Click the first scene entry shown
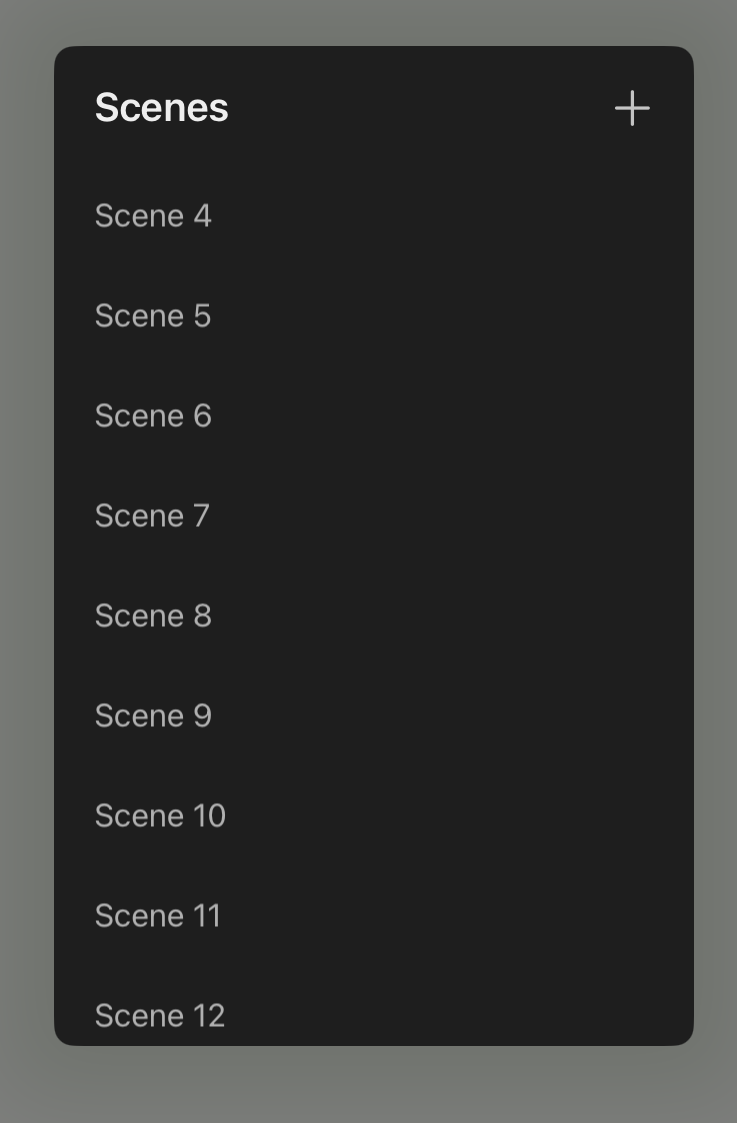Screen dimensions: 737x1123 [x=153, y=215]
